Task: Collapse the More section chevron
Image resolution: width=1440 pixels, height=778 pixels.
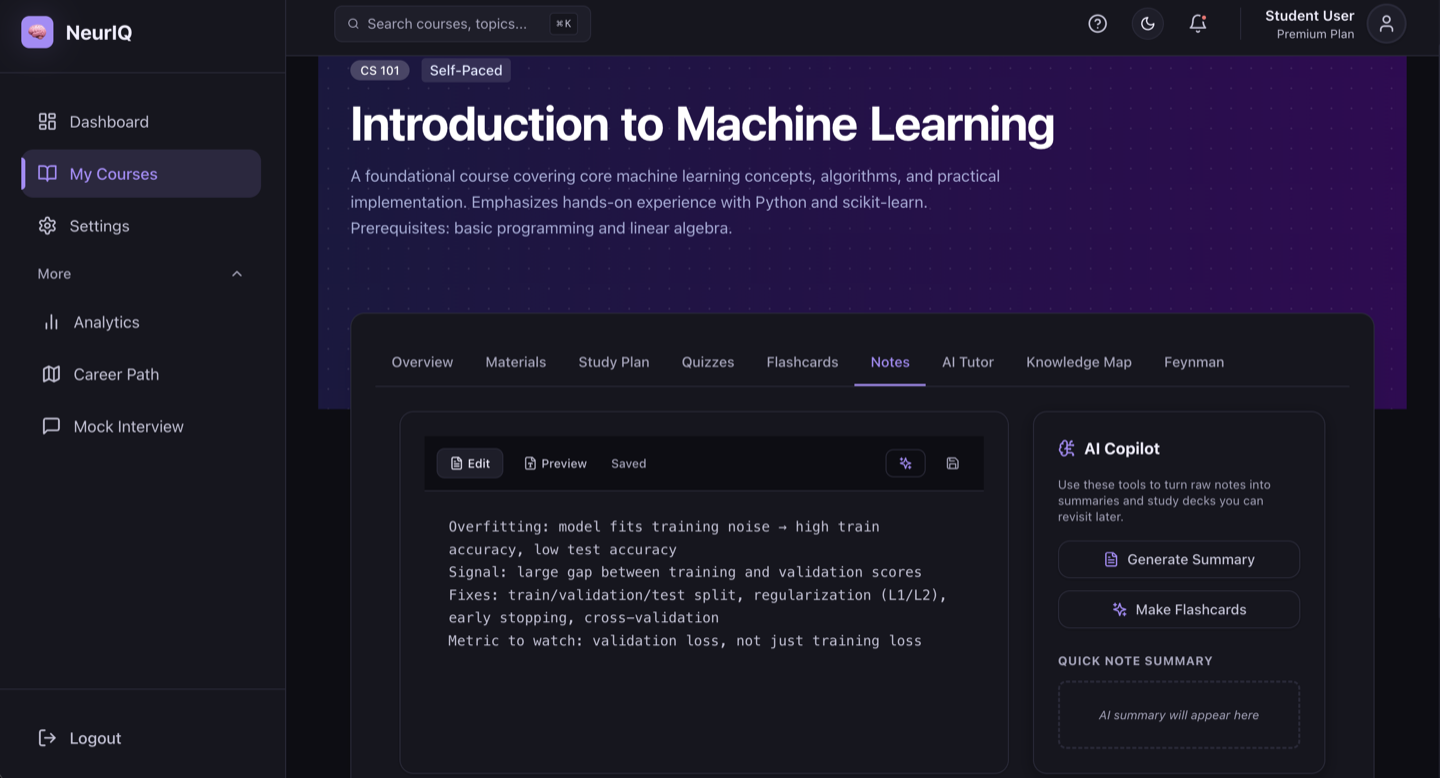Action: click(x=237, y=274)
